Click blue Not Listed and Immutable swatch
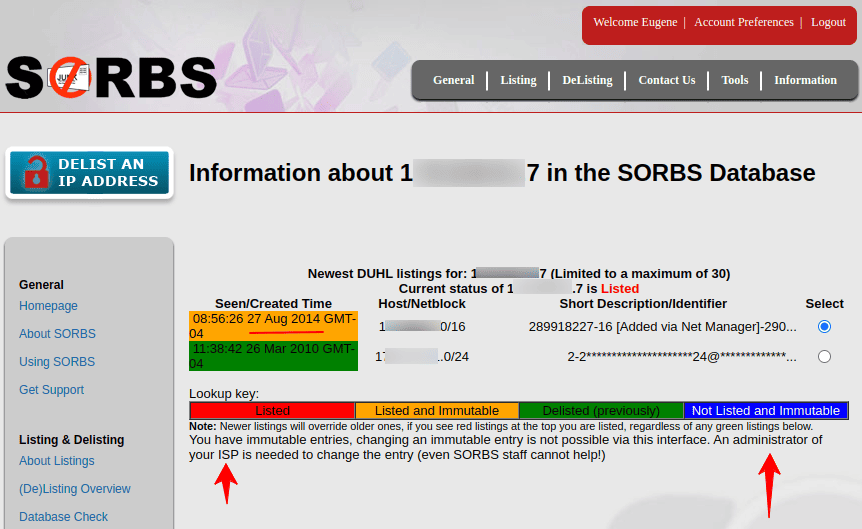This screenshot has width=862, height=529. coord(765,411)
